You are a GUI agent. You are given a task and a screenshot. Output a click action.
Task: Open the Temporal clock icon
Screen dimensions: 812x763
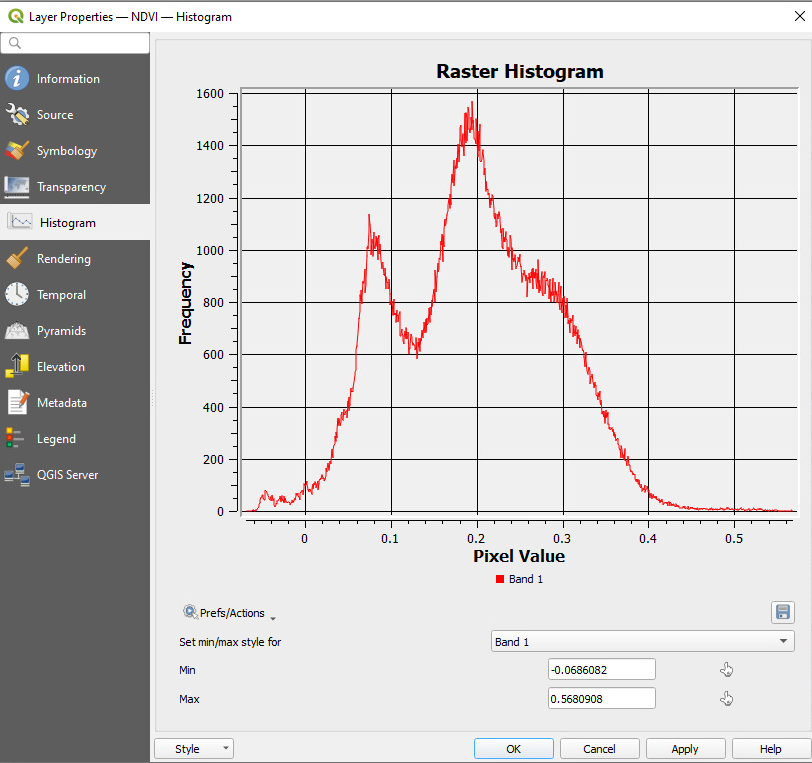[20, 294]
